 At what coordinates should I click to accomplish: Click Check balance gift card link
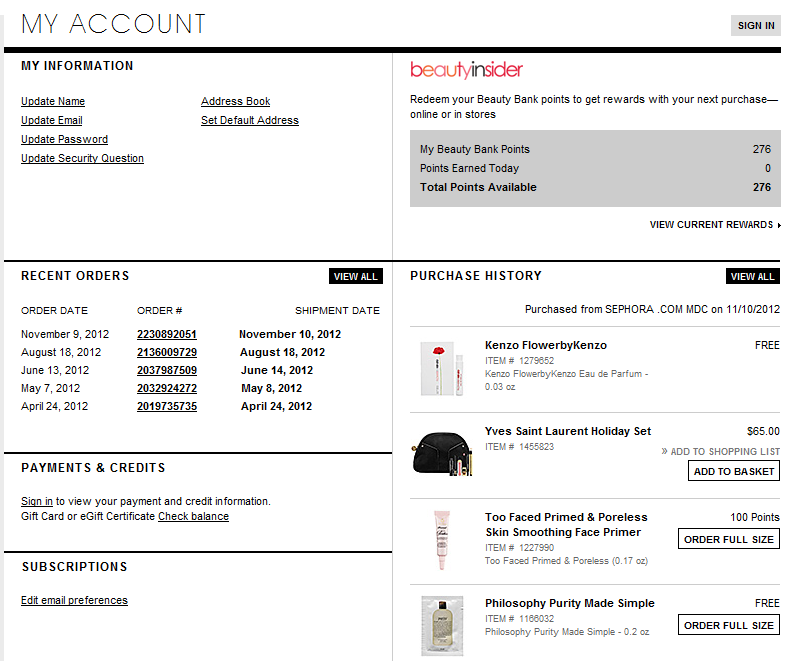pos(193,516)
